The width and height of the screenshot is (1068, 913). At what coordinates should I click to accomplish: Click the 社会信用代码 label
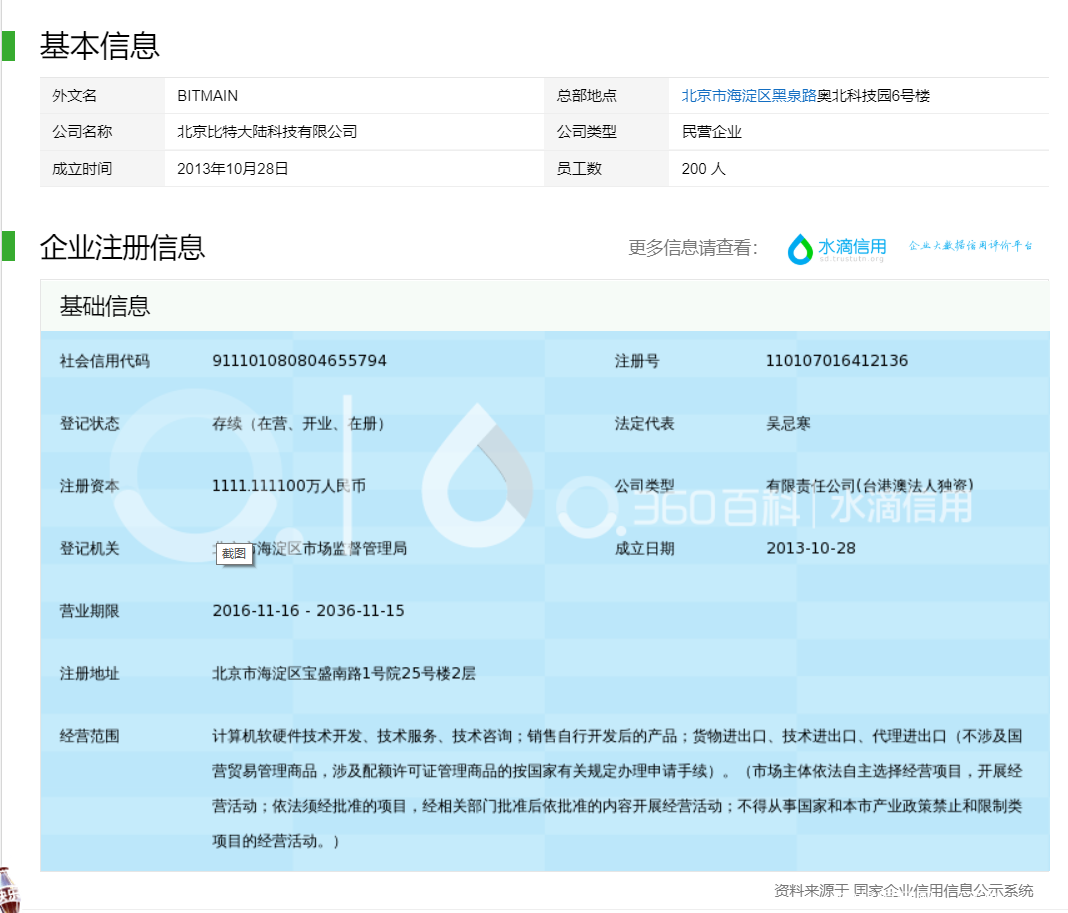coord(105,361)
